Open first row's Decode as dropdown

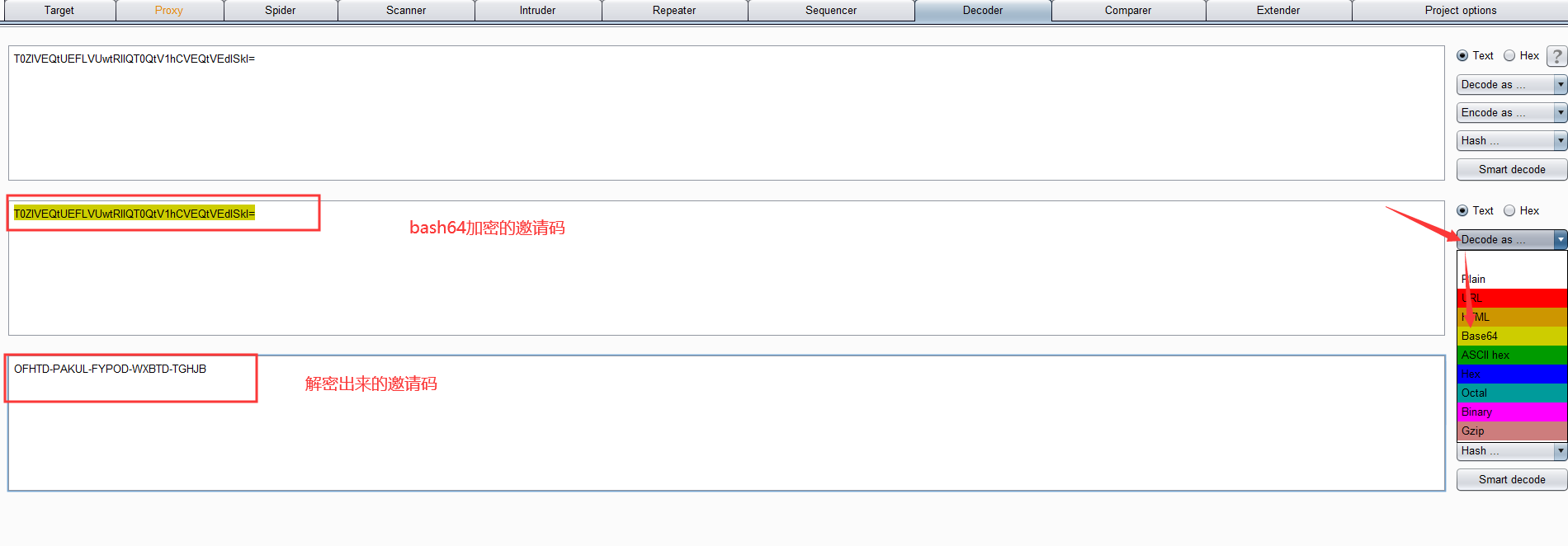click(x=1511, y=85)
